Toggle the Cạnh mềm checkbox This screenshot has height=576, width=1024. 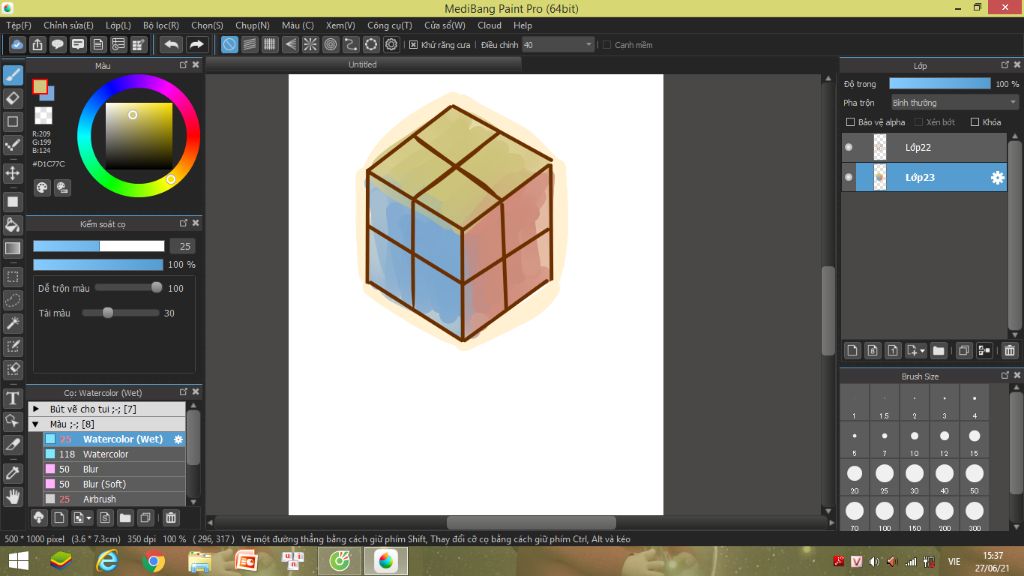(x=607, y=45)
